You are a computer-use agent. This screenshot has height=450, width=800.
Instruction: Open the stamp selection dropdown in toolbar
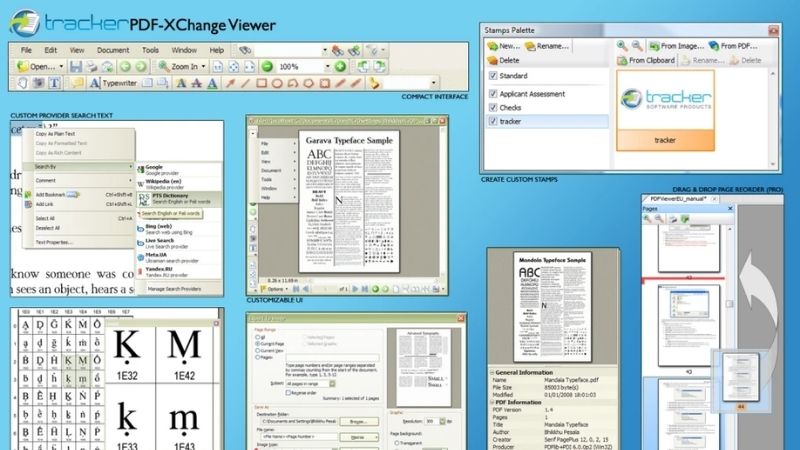(434, 83)
